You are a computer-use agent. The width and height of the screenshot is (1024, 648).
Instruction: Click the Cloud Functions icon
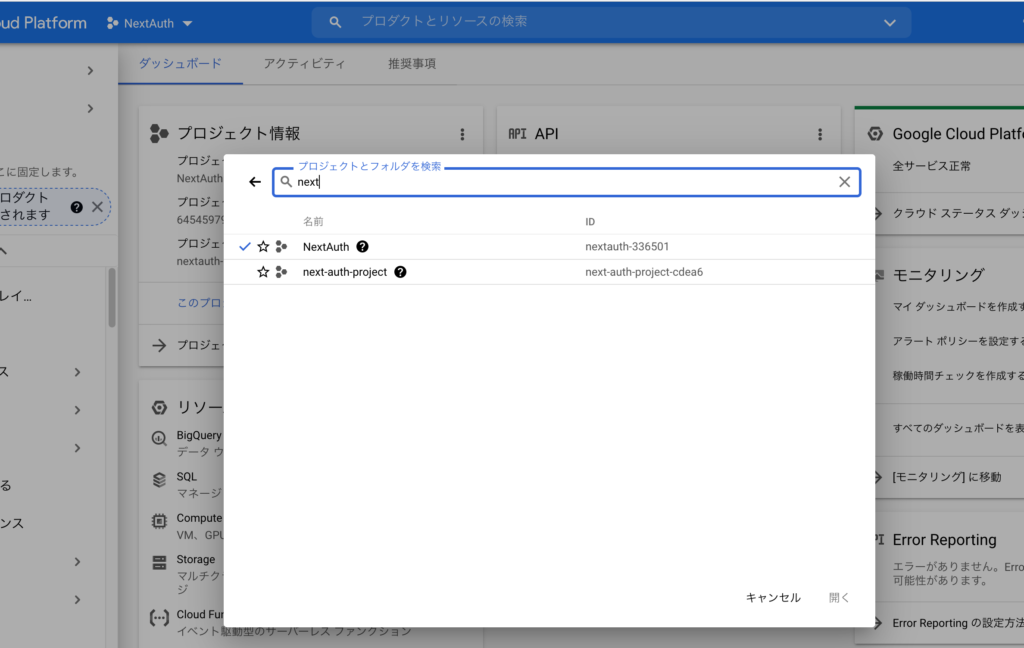point(158,617)
